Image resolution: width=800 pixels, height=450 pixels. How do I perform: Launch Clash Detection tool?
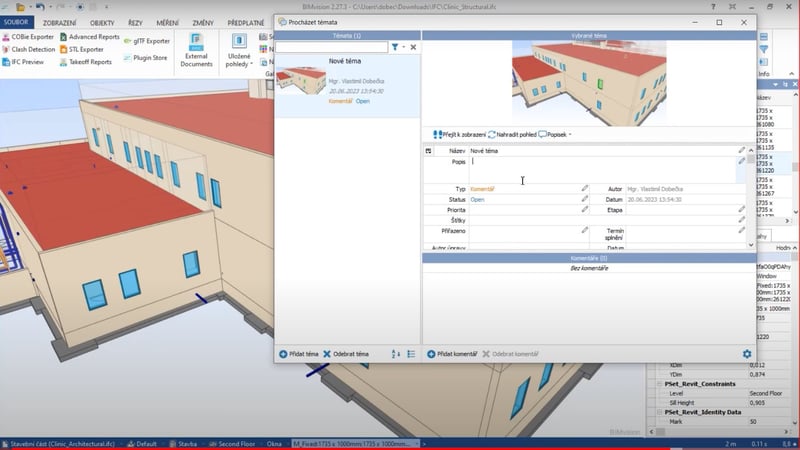click(28, 49)
